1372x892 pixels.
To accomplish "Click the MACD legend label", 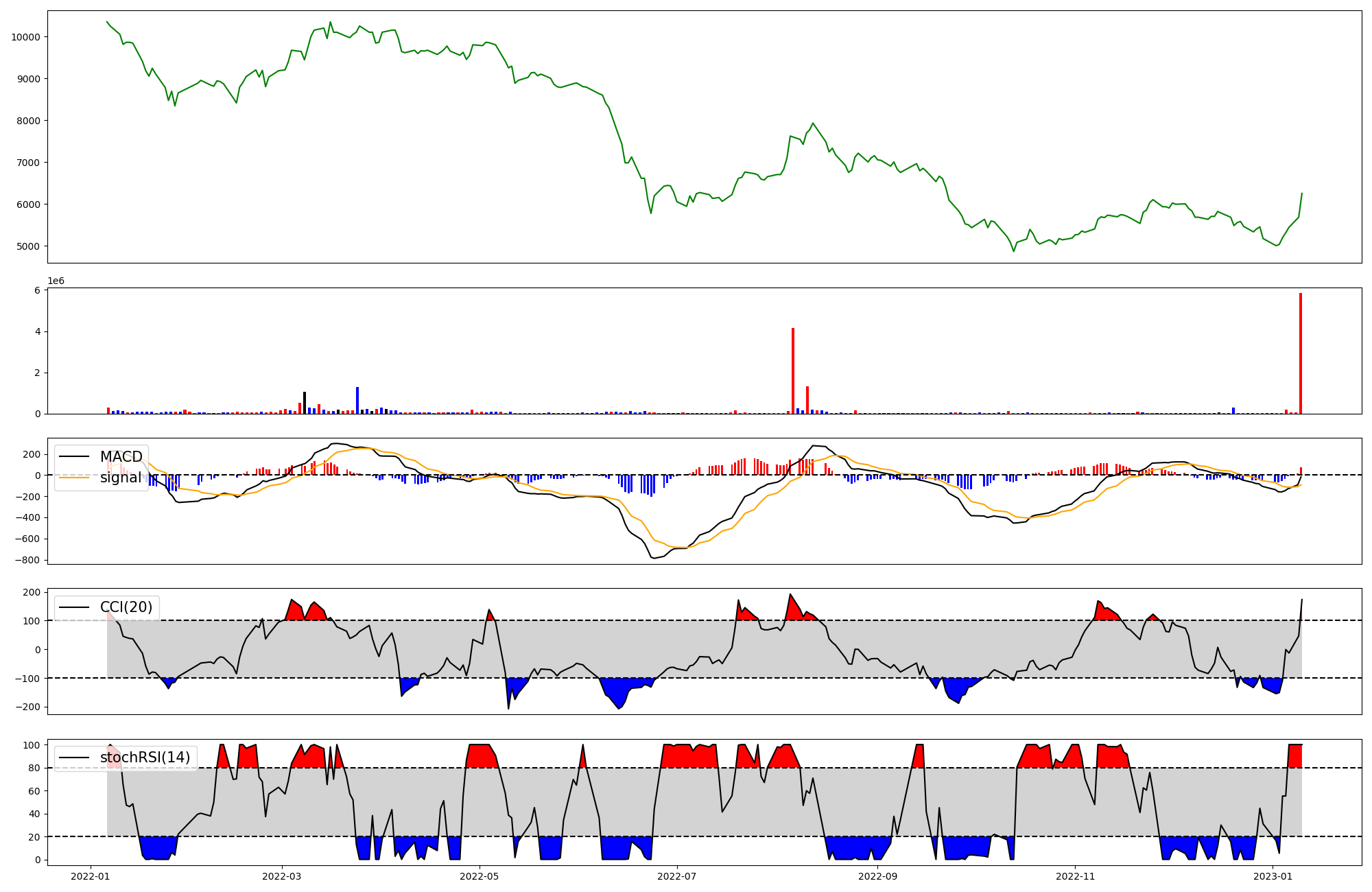I will pyautogui.click(x=121, y=457).
